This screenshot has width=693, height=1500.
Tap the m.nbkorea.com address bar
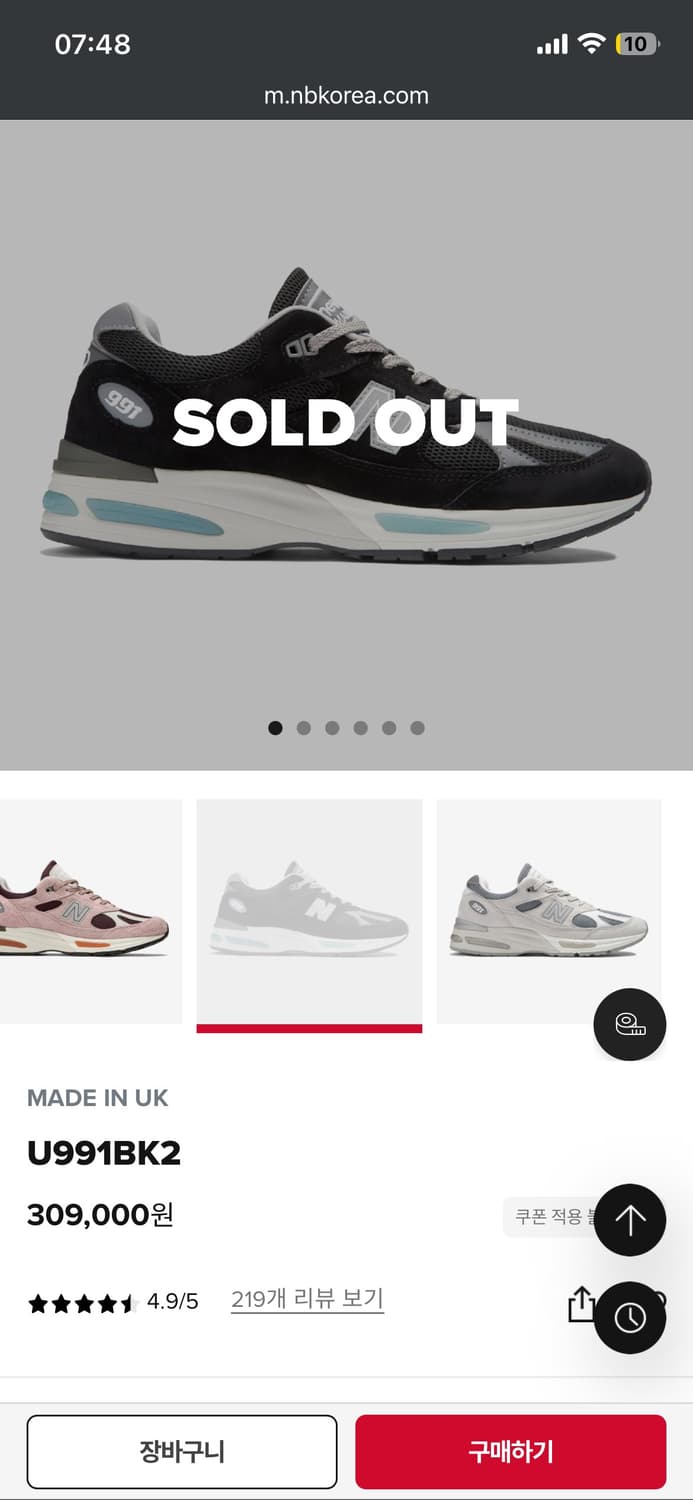(x=346, y=96)
